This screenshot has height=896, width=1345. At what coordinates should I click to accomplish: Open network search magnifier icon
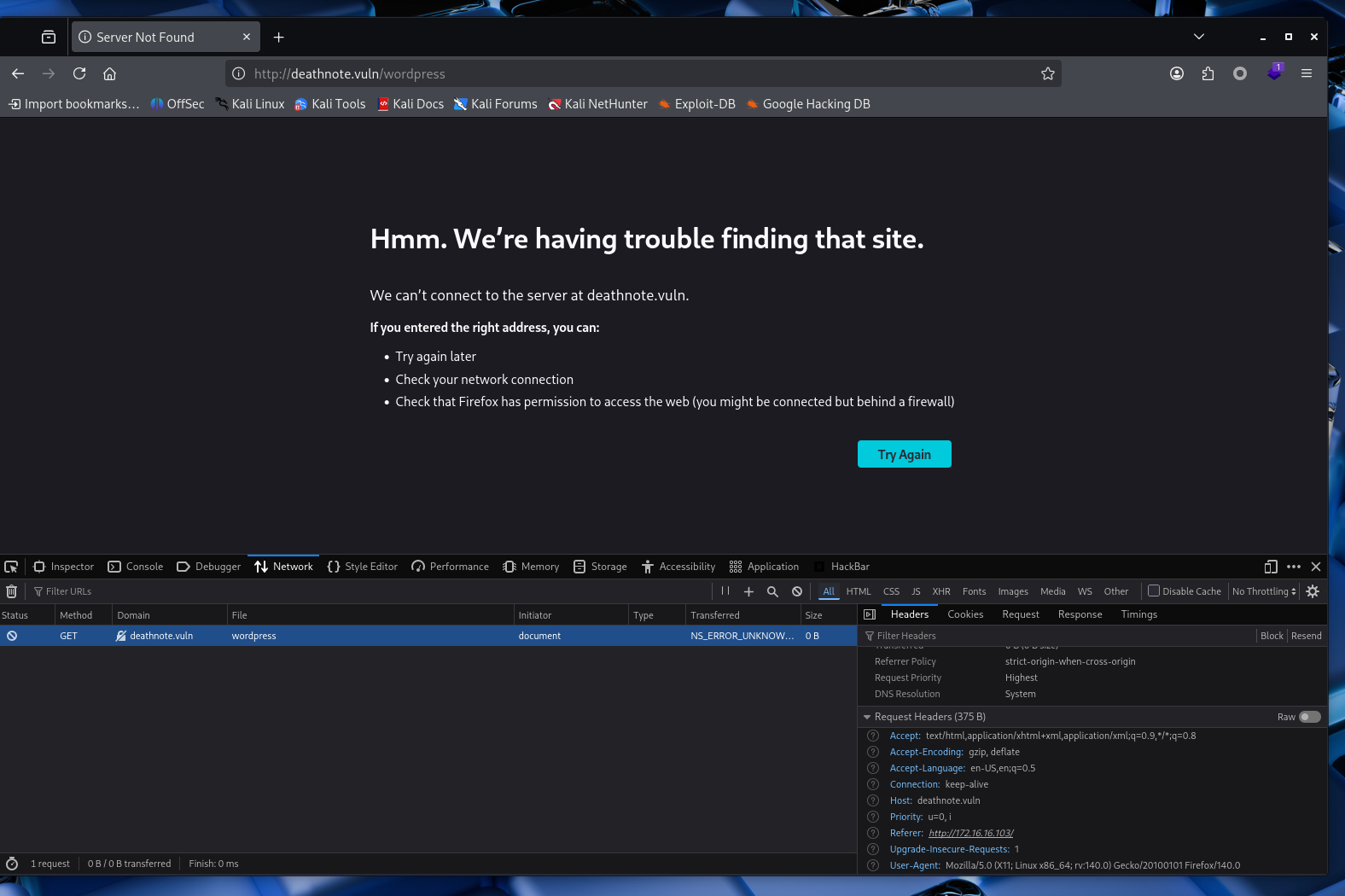[x=772, y=591]
